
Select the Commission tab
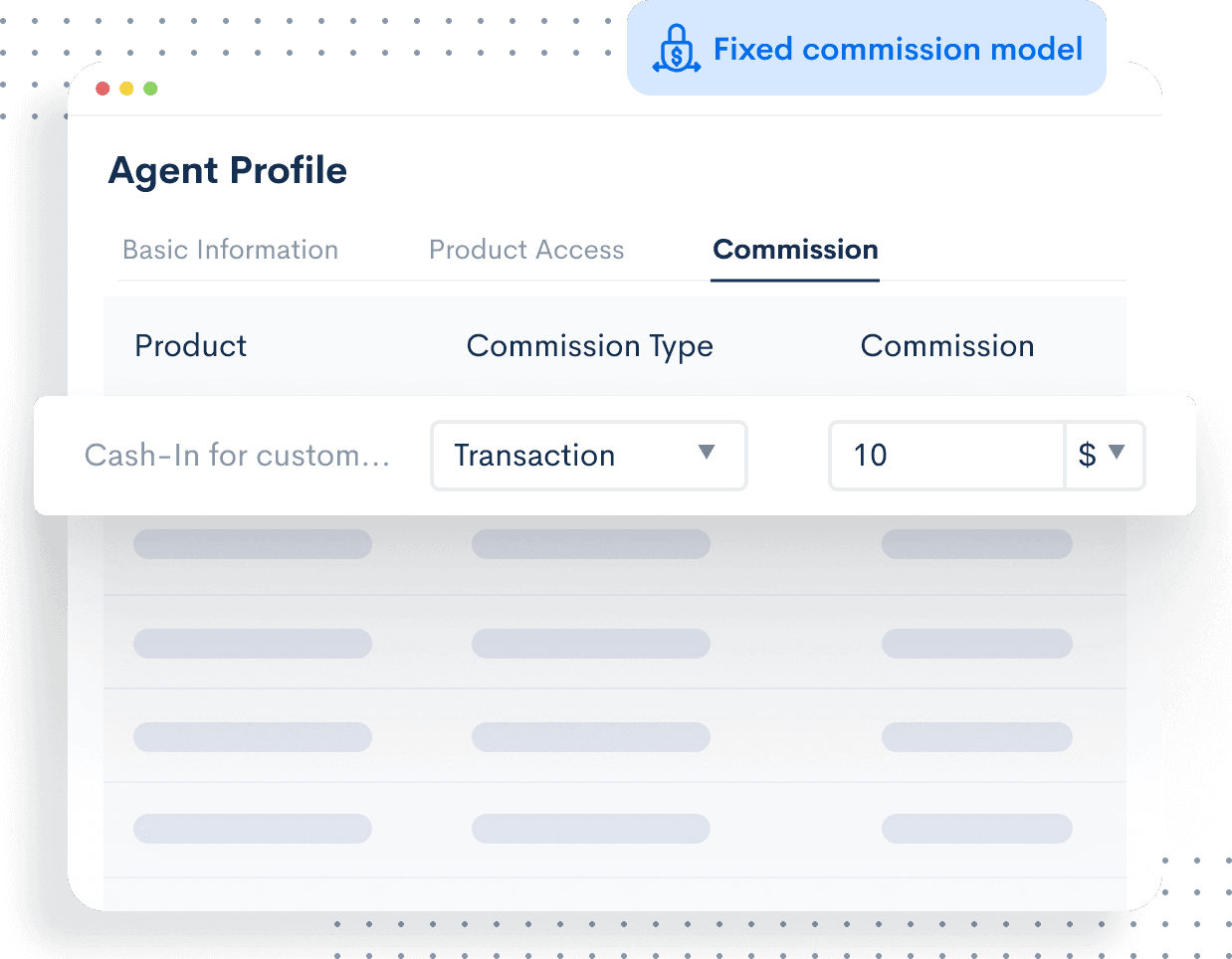794,250
